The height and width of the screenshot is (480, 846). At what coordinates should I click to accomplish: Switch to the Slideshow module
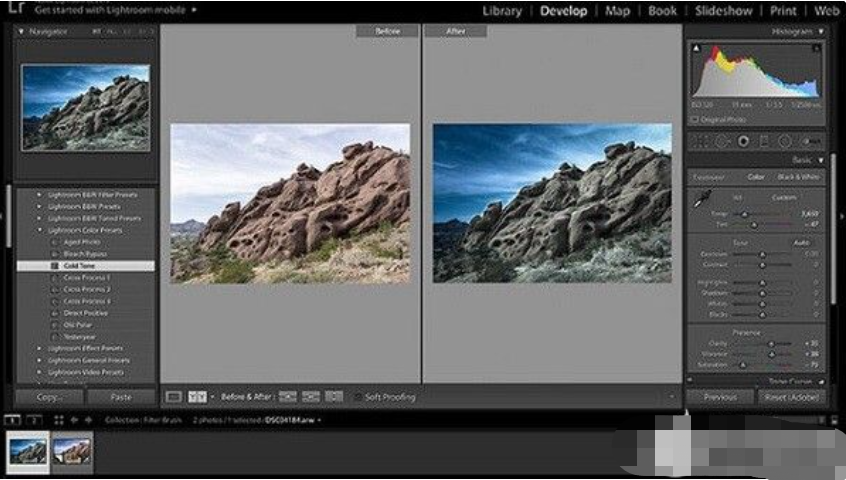[723, 11]
